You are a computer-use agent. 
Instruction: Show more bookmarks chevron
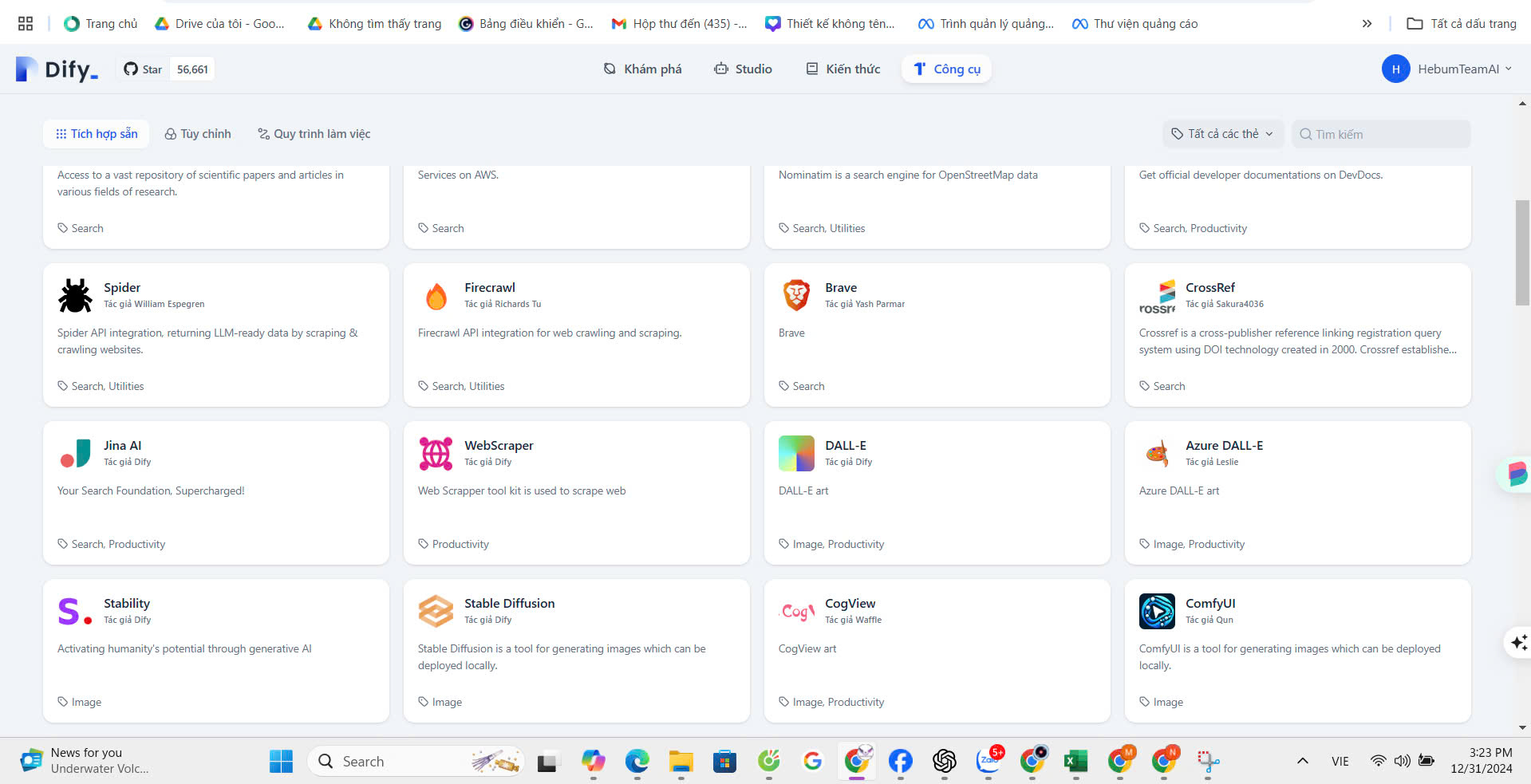click(x=1367, y=24)
